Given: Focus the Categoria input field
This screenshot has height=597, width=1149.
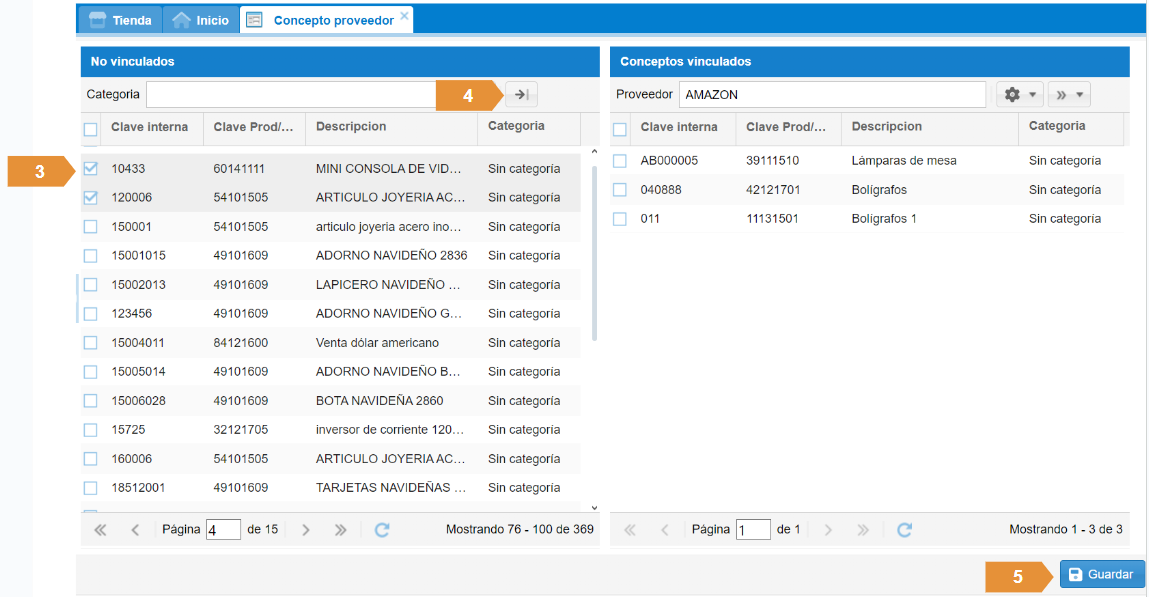Looking at the screenshot, I should (x=290, y=95).
